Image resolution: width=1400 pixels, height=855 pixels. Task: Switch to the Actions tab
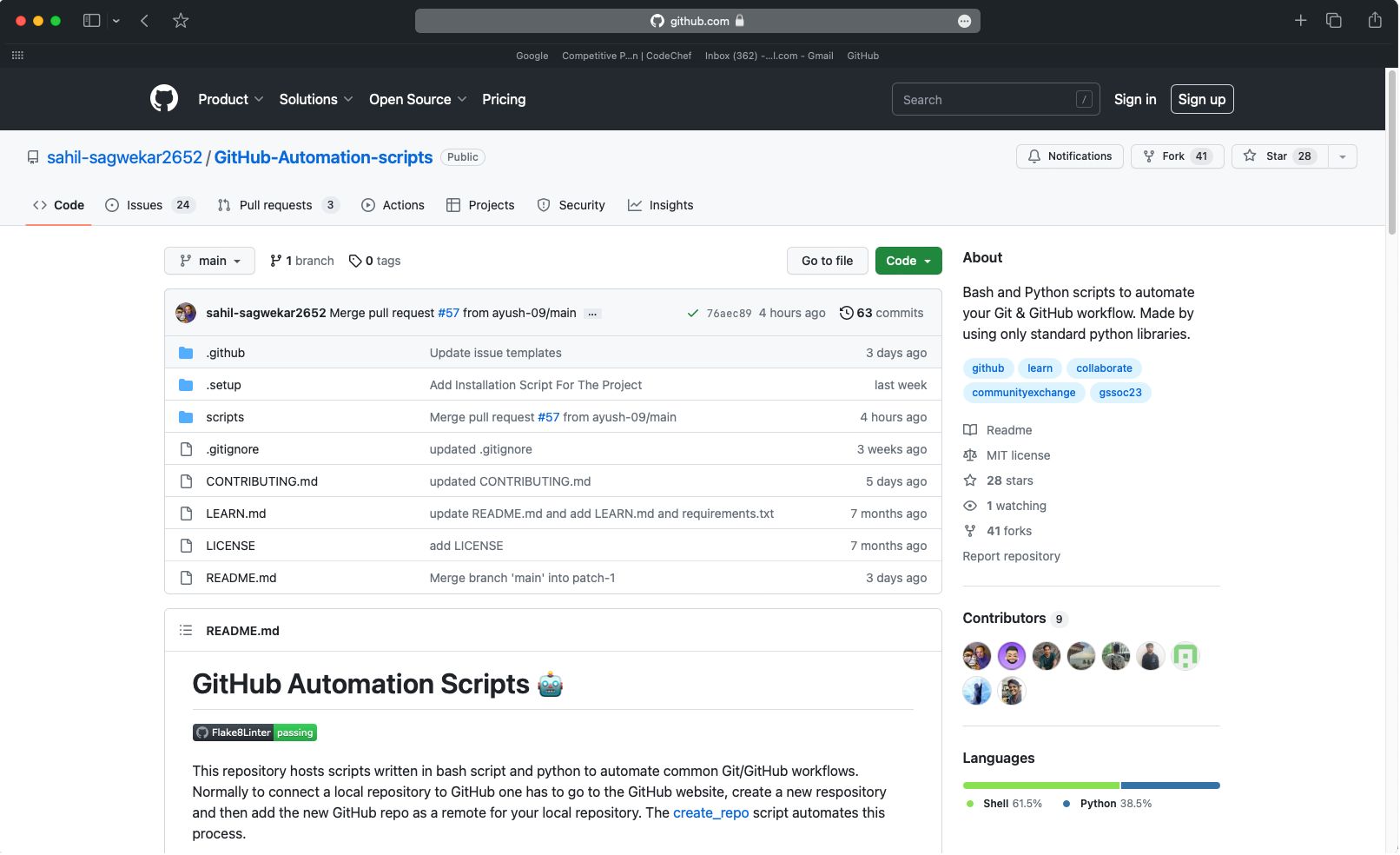[x=393, y=205]
